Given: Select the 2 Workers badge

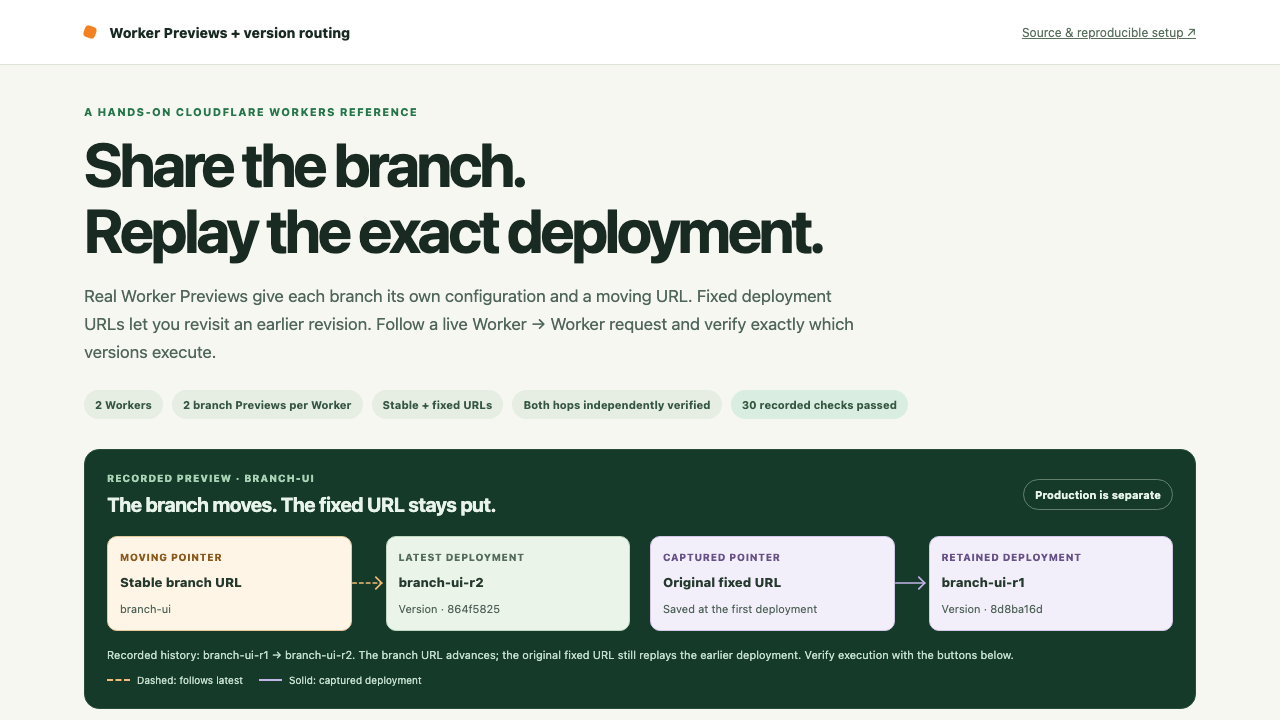Looking at the screenshot, I should pyautogui.click(x=123, y=405).
